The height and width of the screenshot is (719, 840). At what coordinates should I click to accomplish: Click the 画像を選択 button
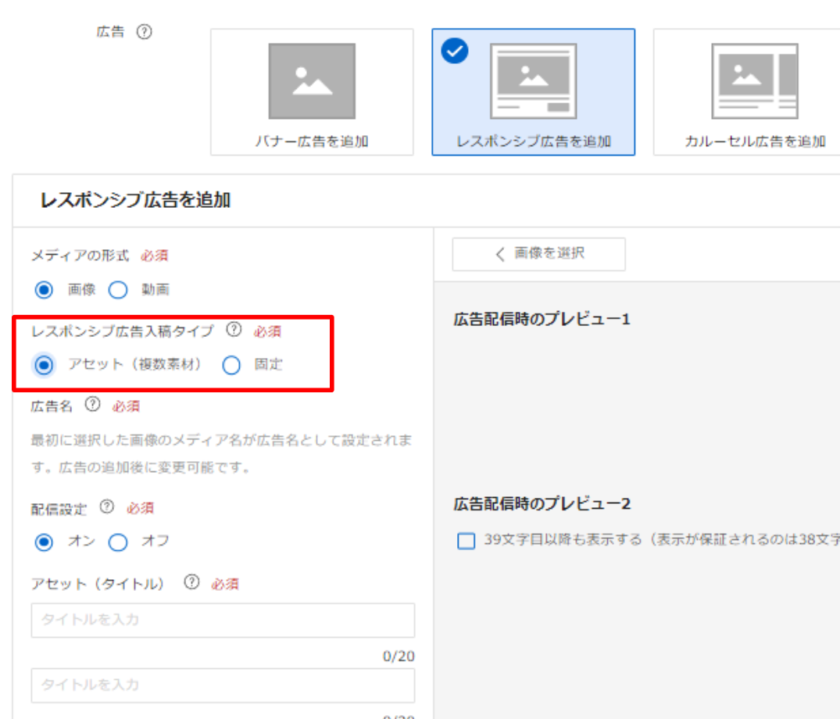point(539,254)
